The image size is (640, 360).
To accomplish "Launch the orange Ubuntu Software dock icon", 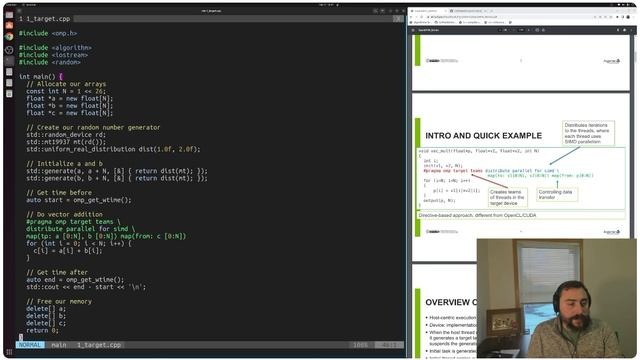I will coord(9,25).
